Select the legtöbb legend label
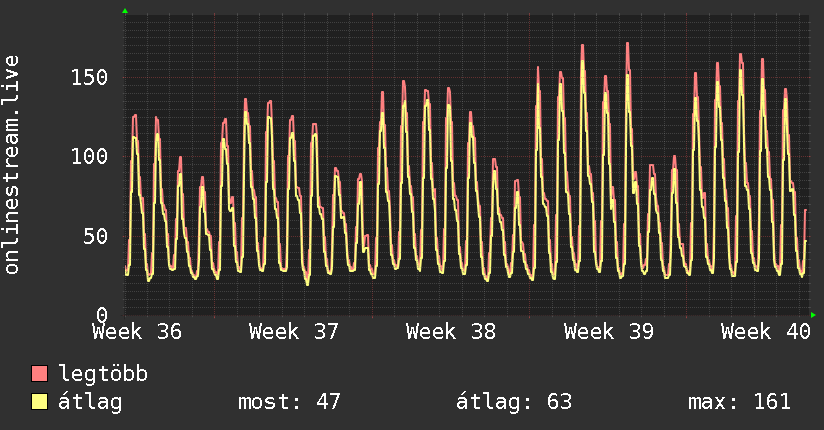Viewport: 824px width, 430px height. tap(103, 373)
